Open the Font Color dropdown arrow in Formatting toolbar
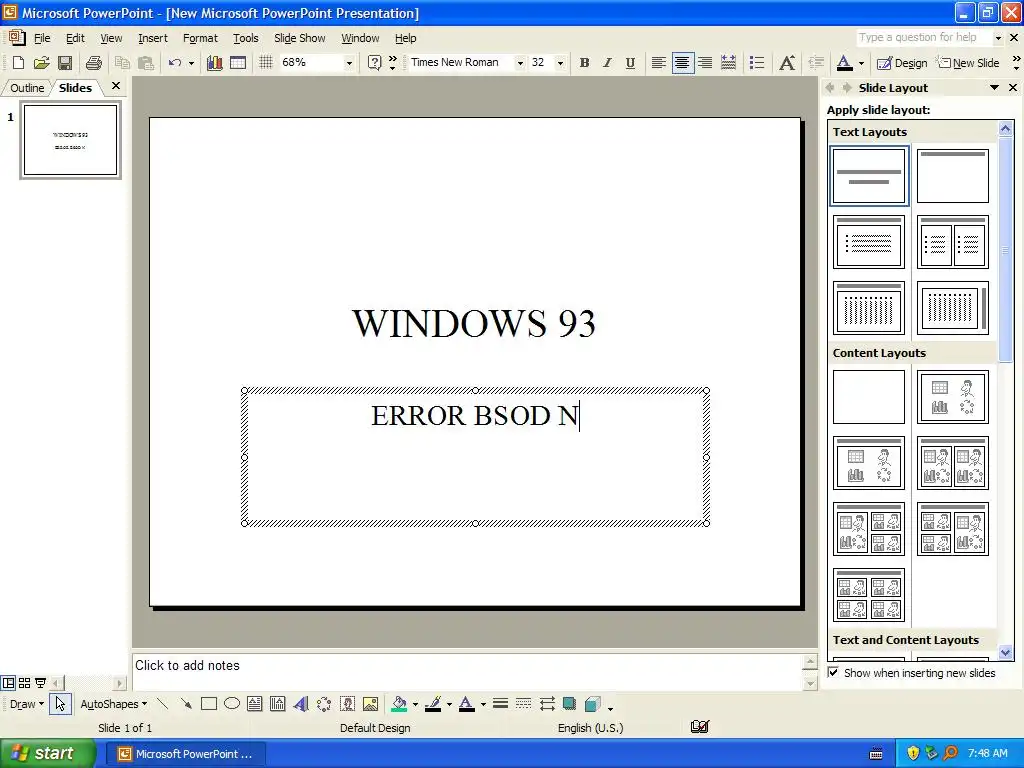Image resolution: width=1024 pixels, height=768 pixels. (861, 63)
